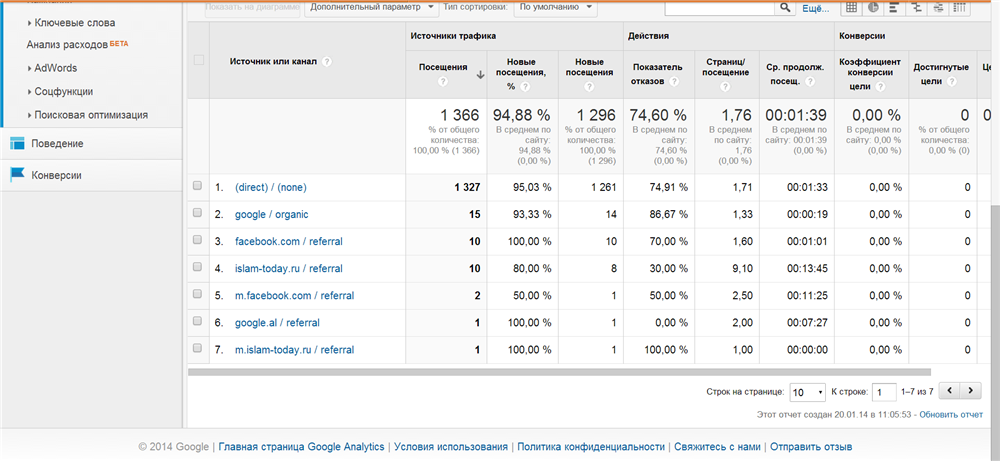Click help icon for Ср. продолж. посещ.

click(810, 82)
